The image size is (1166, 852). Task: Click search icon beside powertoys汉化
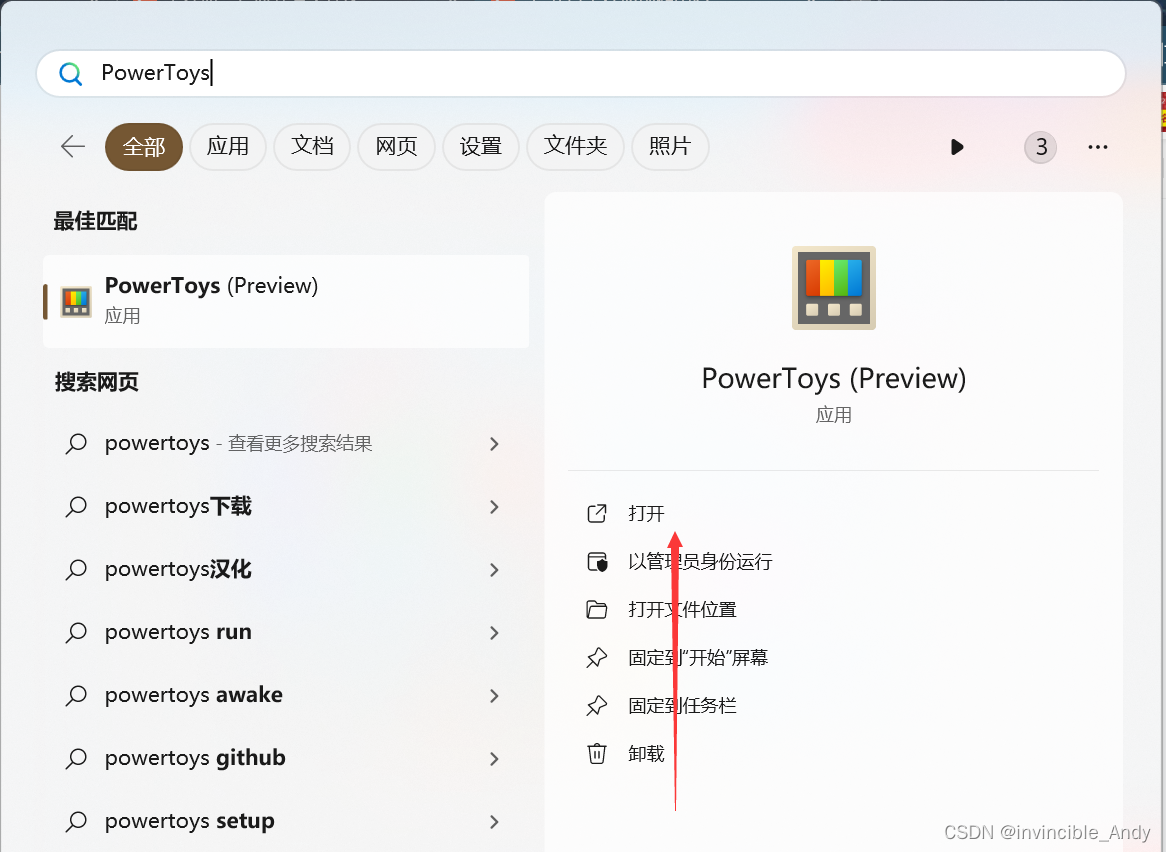click(76, 569)
